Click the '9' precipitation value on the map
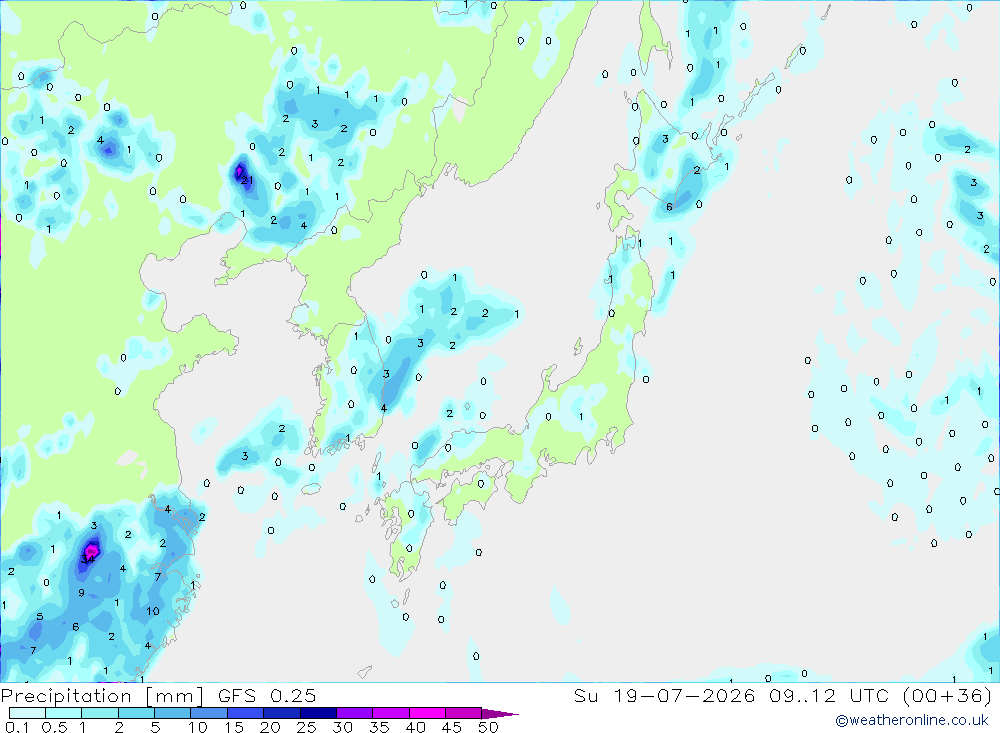The height and width of the screenshot is (733, 1000). click(81, 593)
